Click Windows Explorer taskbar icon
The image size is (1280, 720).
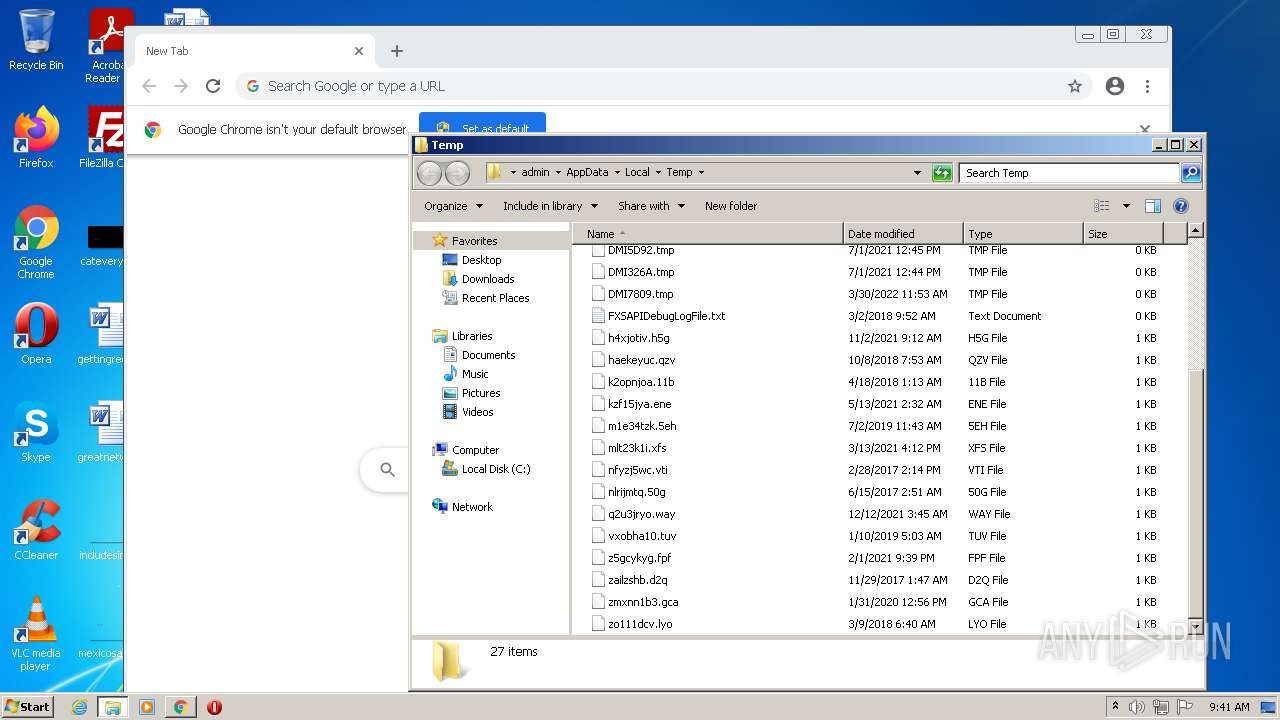click(x=113, y=707)
